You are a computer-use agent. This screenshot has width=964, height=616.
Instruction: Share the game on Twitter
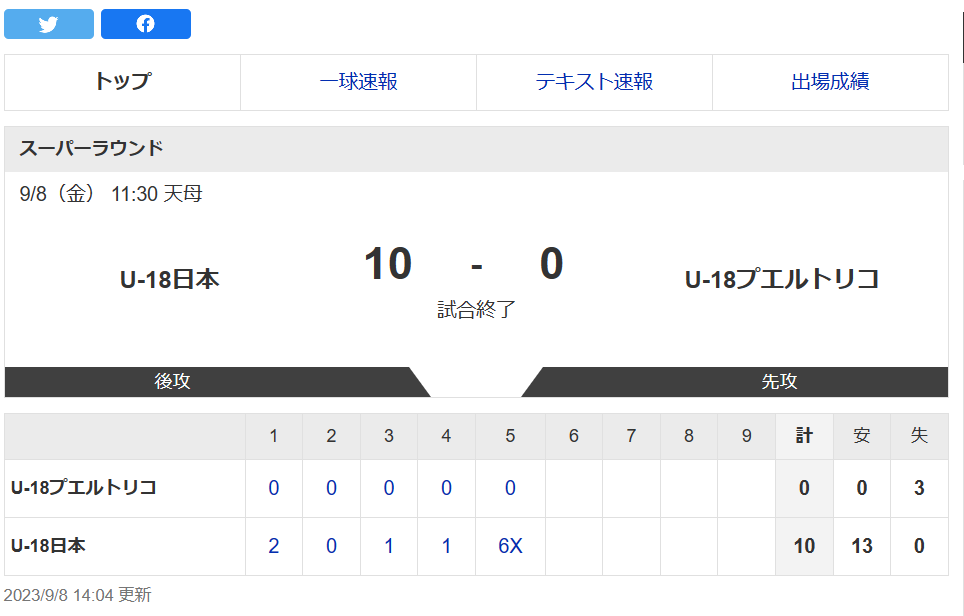pos(49,24)
